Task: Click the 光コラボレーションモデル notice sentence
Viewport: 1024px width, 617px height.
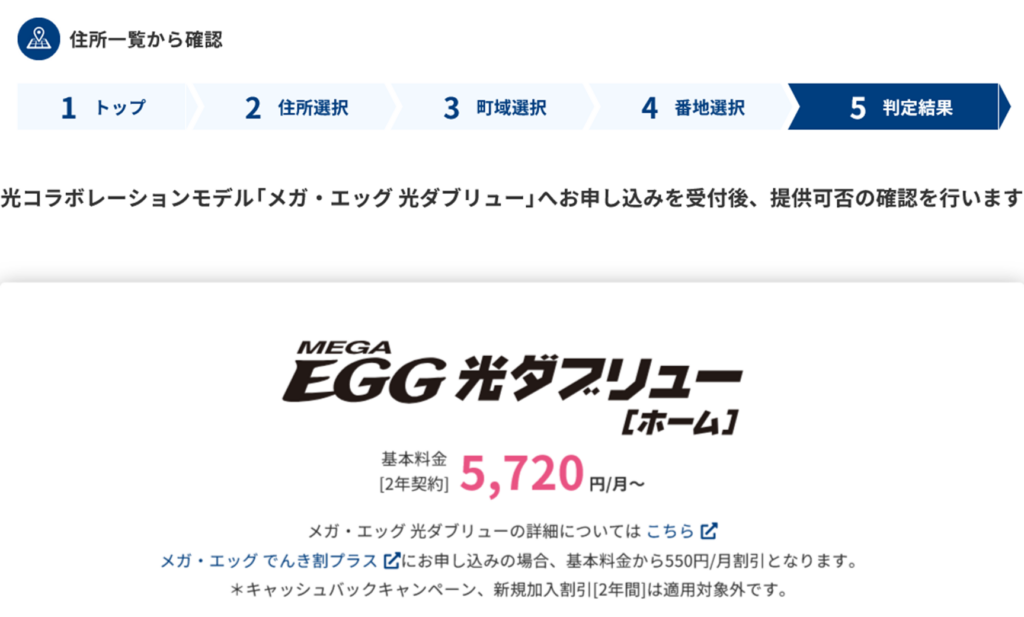Action: [512, 197]
